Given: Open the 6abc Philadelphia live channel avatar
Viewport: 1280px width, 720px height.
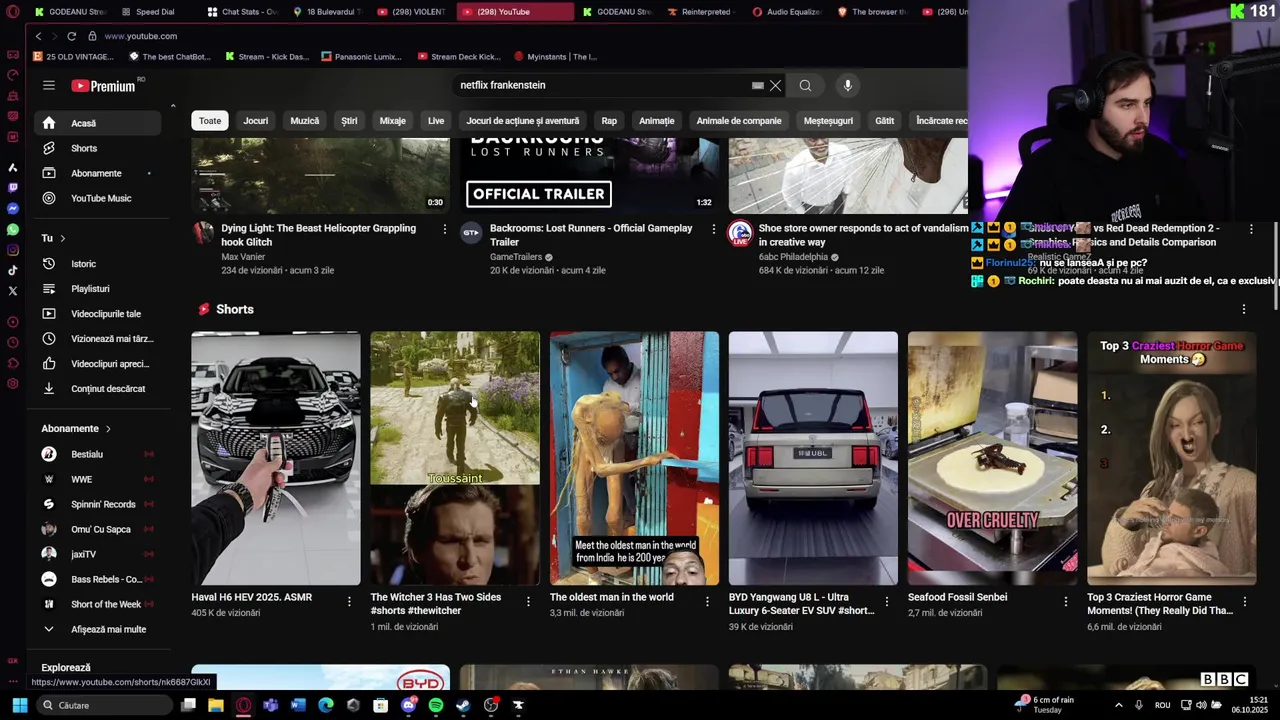Looking at the screenshot, I should [x=740, y=233].
